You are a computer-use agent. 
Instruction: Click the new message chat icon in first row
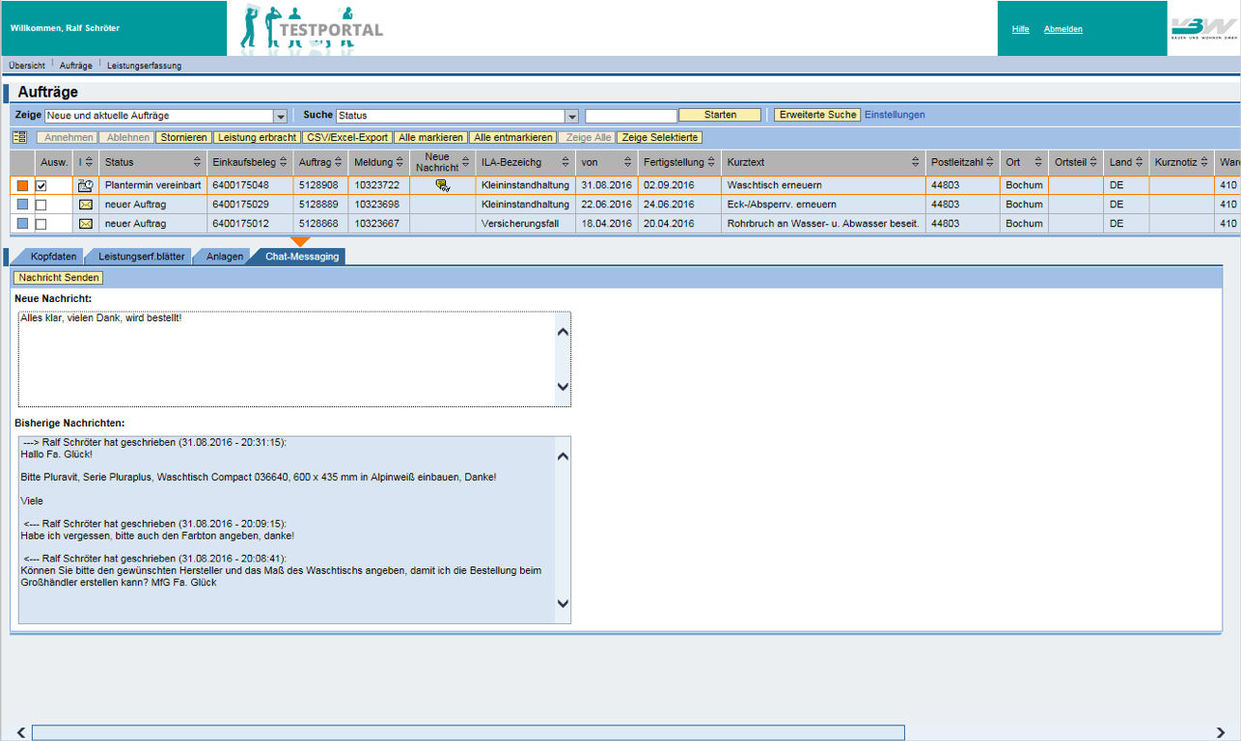point(443,185)
